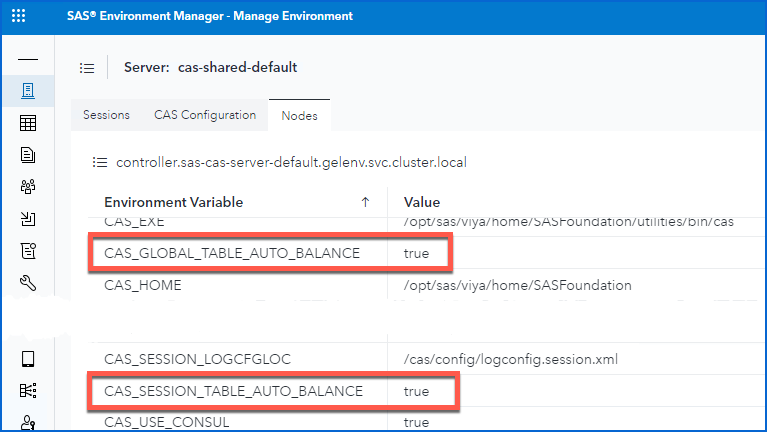Open the Mobile devices icon in sidebar
The width and height of the screenshot is (767, 432).
28,359
